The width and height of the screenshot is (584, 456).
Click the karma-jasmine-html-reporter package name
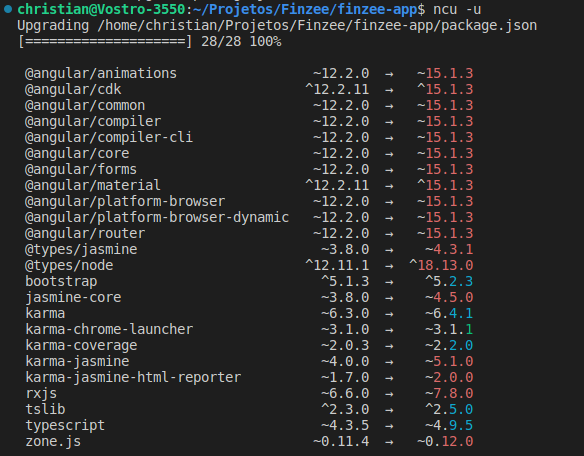point(133,378)
